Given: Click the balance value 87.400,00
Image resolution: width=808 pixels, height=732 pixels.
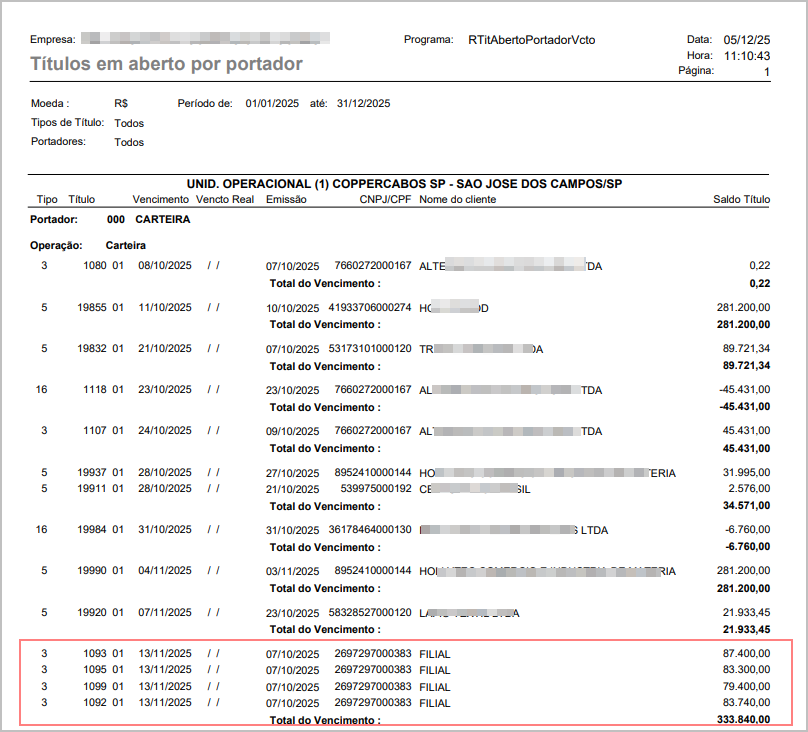Looking at the screenshot, I should point(744,653).
